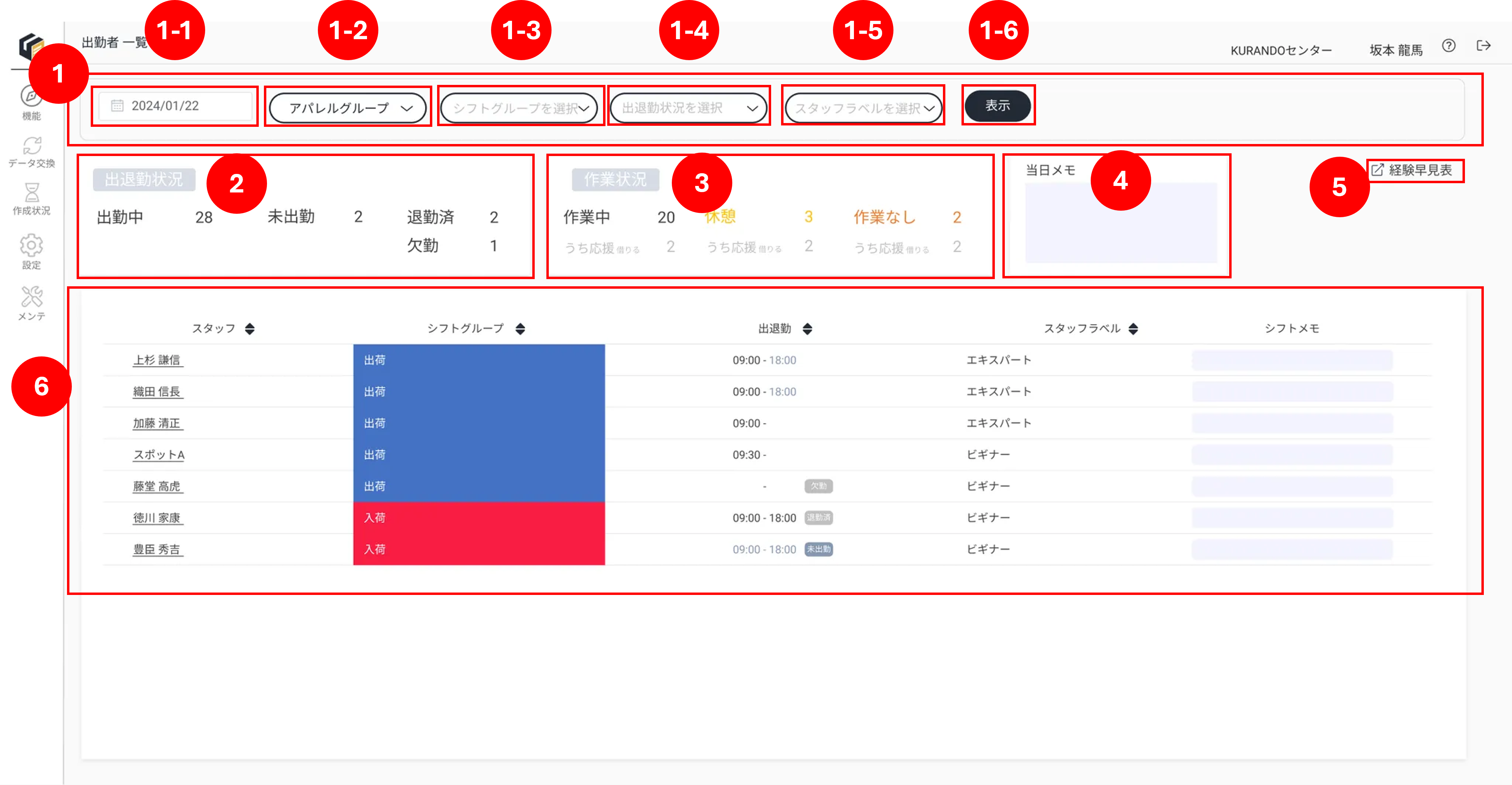This screenshot has height=785, width=1512.
Task: Click the shift memo field for 織田 信長
Action: [x=1292, y=391]
